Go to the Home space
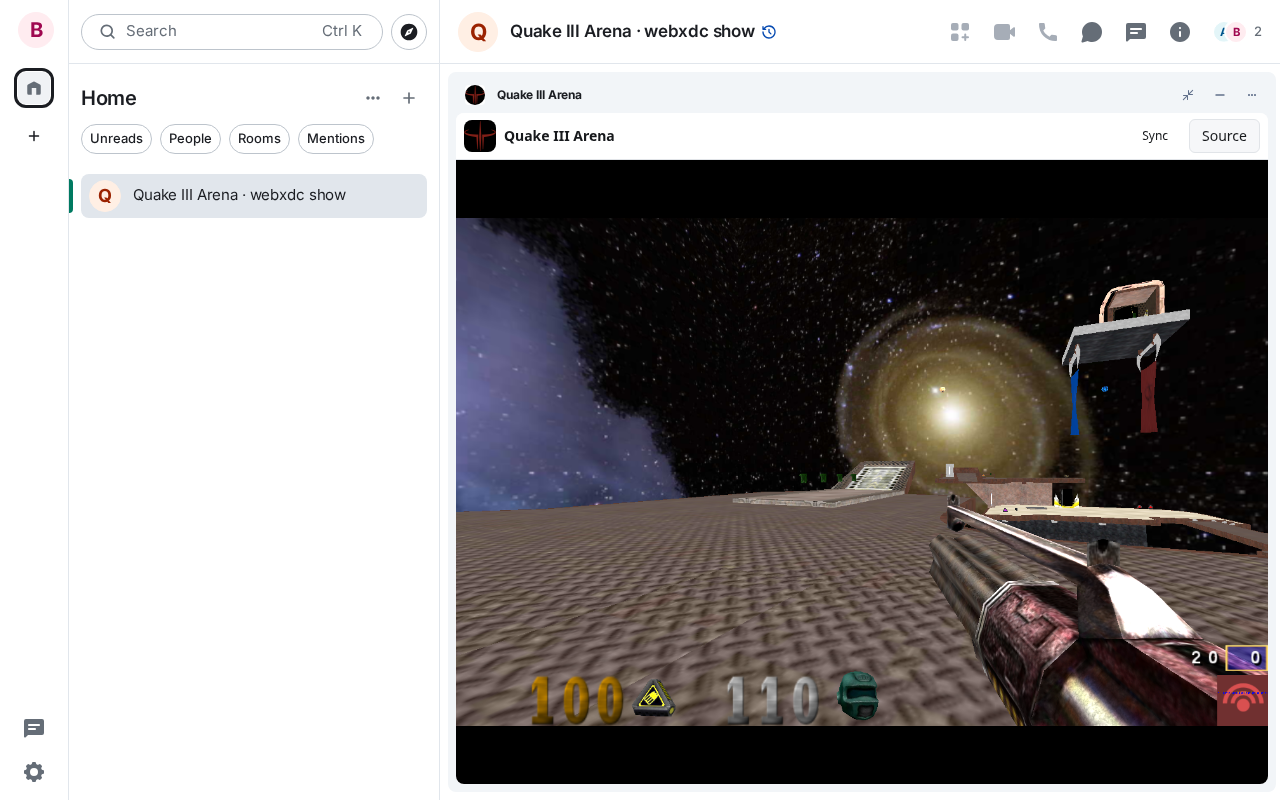Viewport: 1280px width, 800px height. pyautogui.click(x=34, y=88)
